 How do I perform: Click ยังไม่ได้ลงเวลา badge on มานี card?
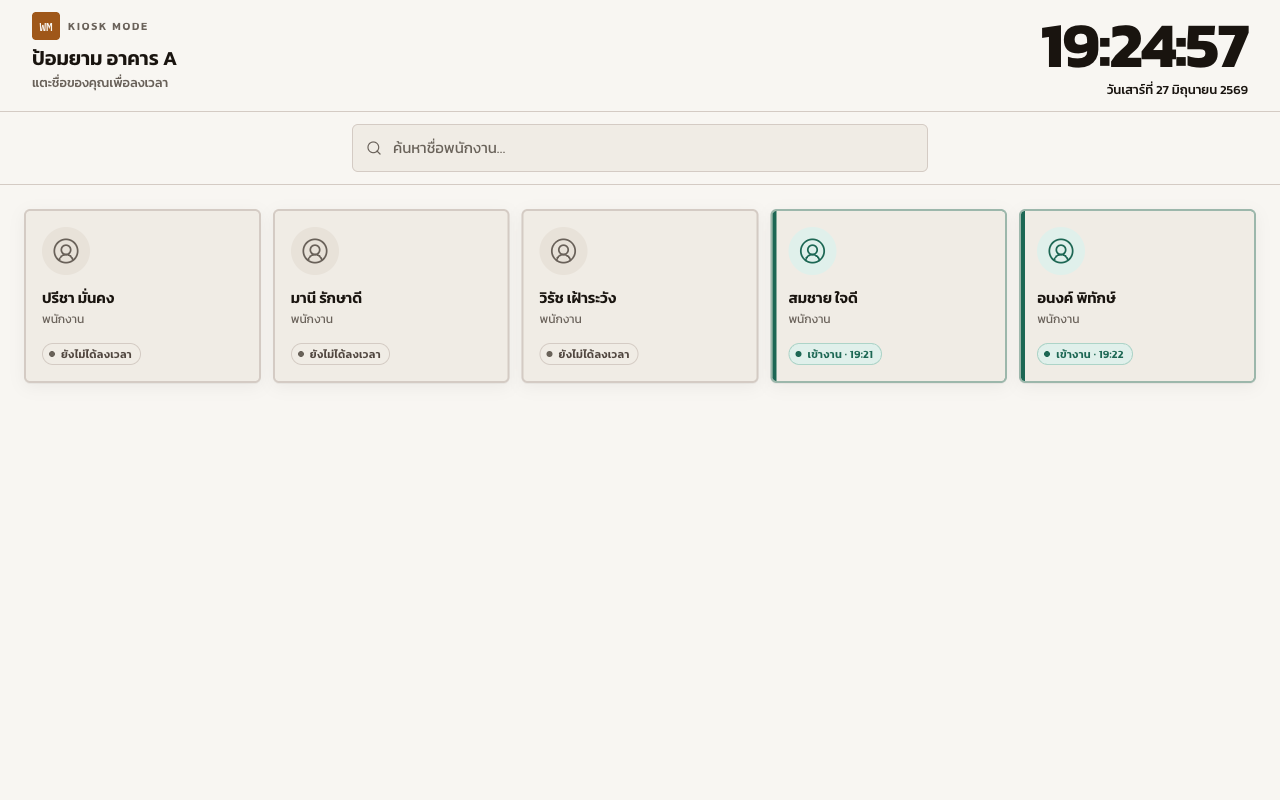pyautogui.click(x=340, y=354)
